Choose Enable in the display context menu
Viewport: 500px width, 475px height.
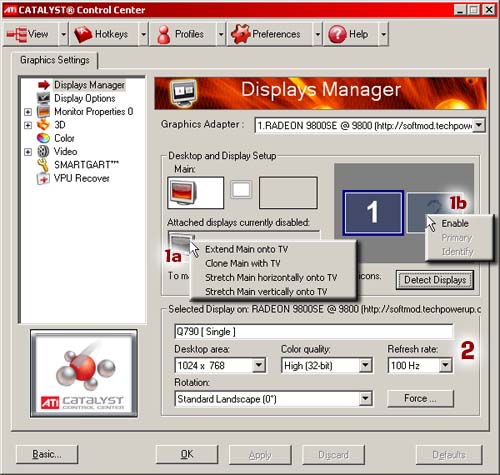455,223
